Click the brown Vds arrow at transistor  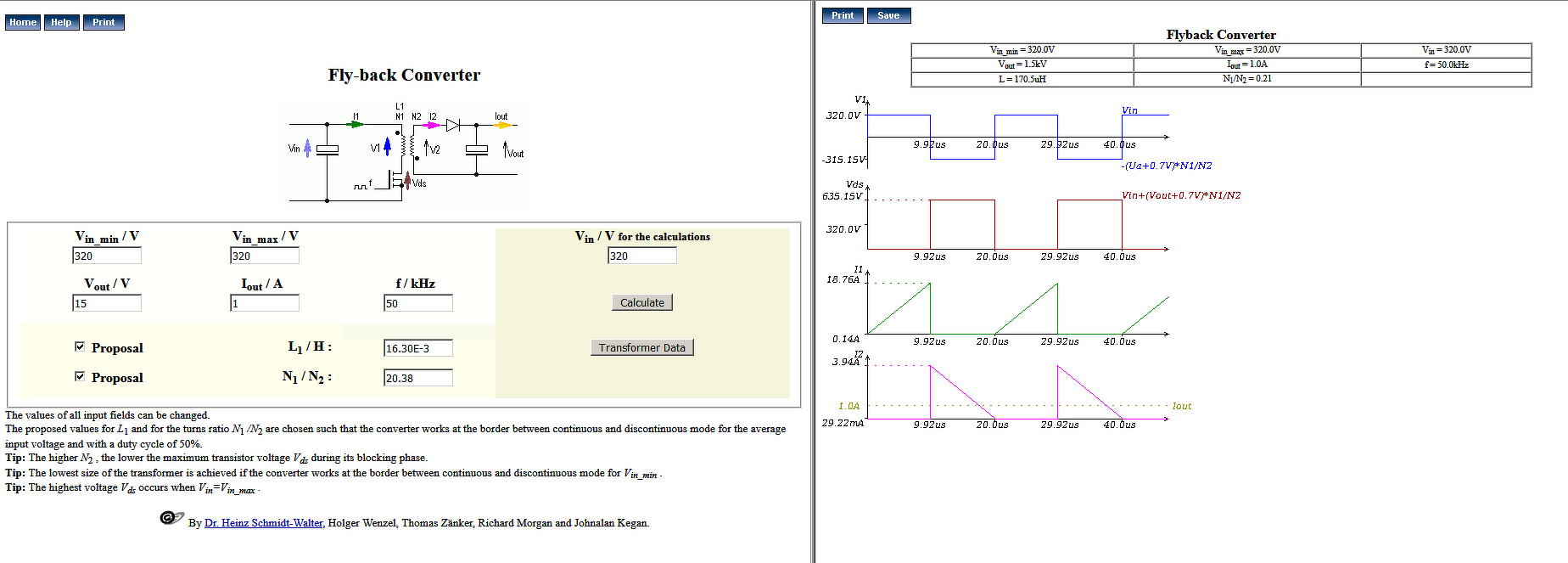point(407,181)
